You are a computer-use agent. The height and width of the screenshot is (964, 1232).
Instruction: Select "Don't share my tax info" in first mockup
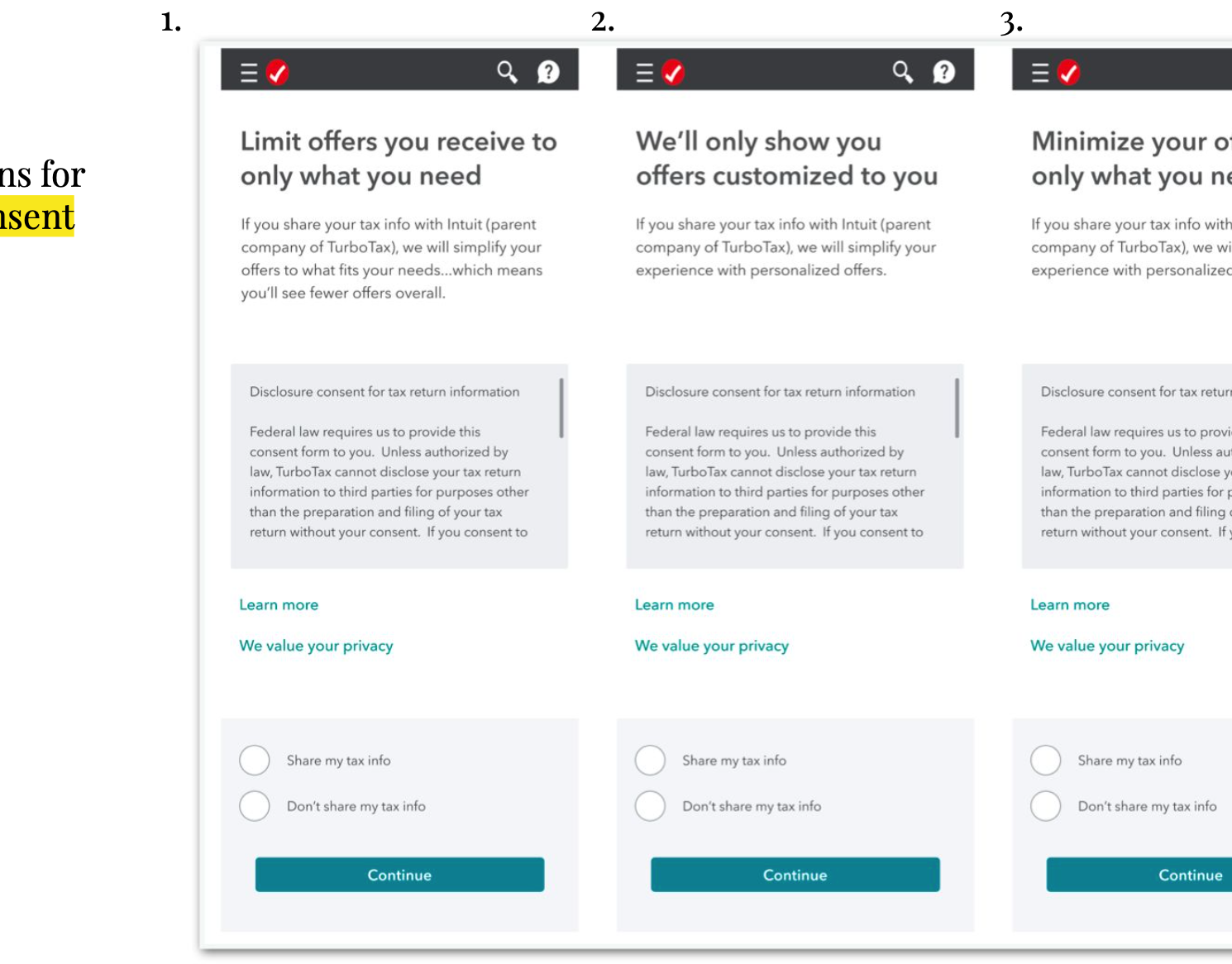pos(255,805)
